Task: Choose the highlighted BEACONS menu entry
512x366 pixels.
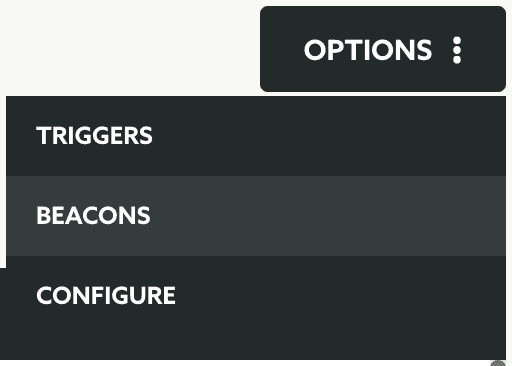Action: [x=256, y=216]
